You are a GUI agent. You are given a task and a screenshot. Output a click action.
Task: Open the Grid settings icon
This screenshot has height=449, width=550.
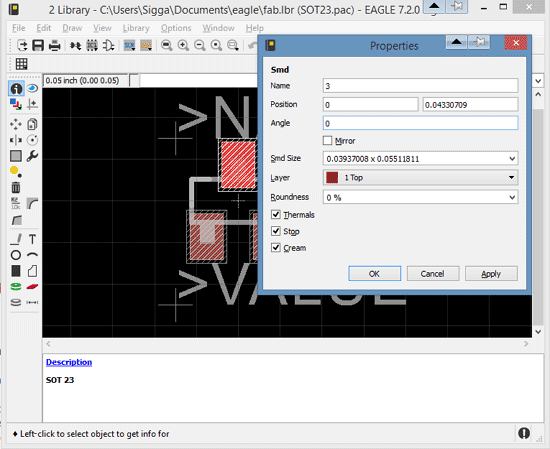(21, 64)
